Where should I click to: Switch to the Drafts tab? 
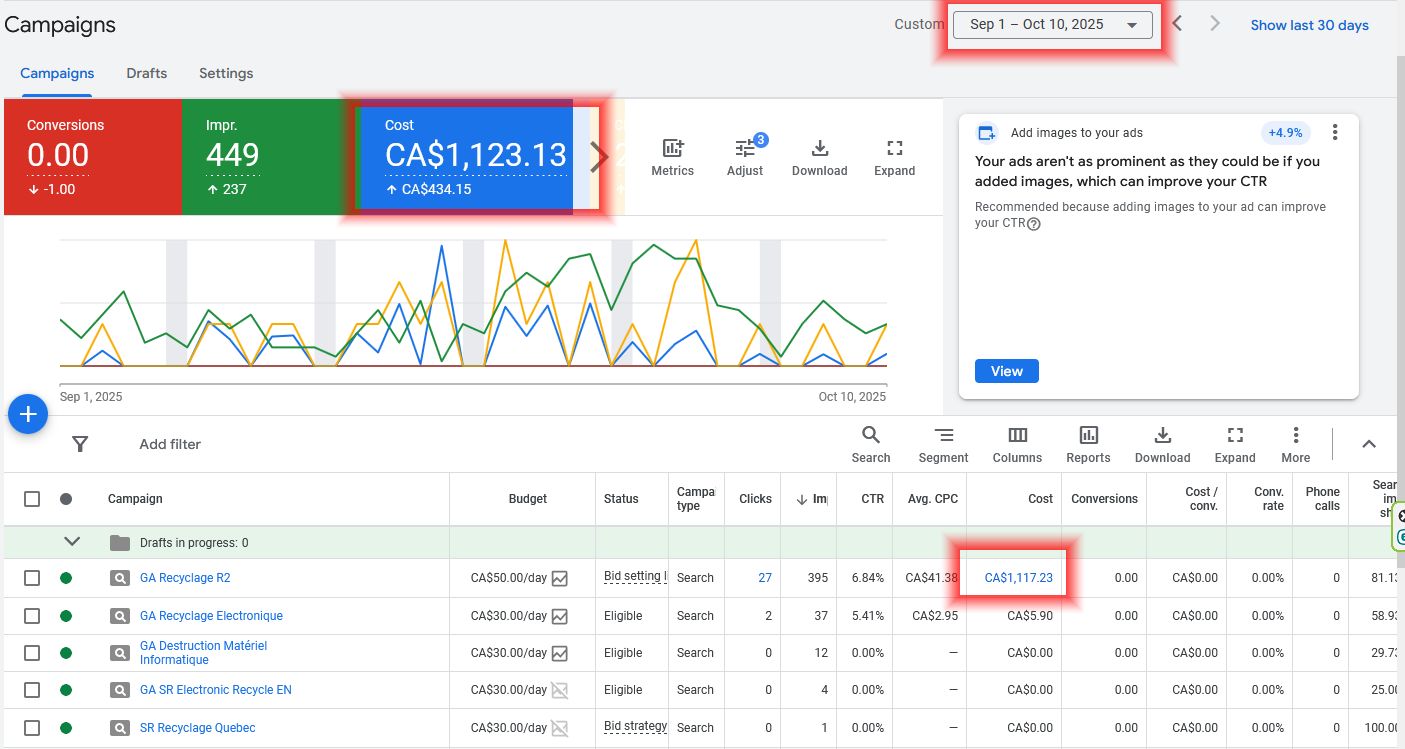tap(146, 73)
